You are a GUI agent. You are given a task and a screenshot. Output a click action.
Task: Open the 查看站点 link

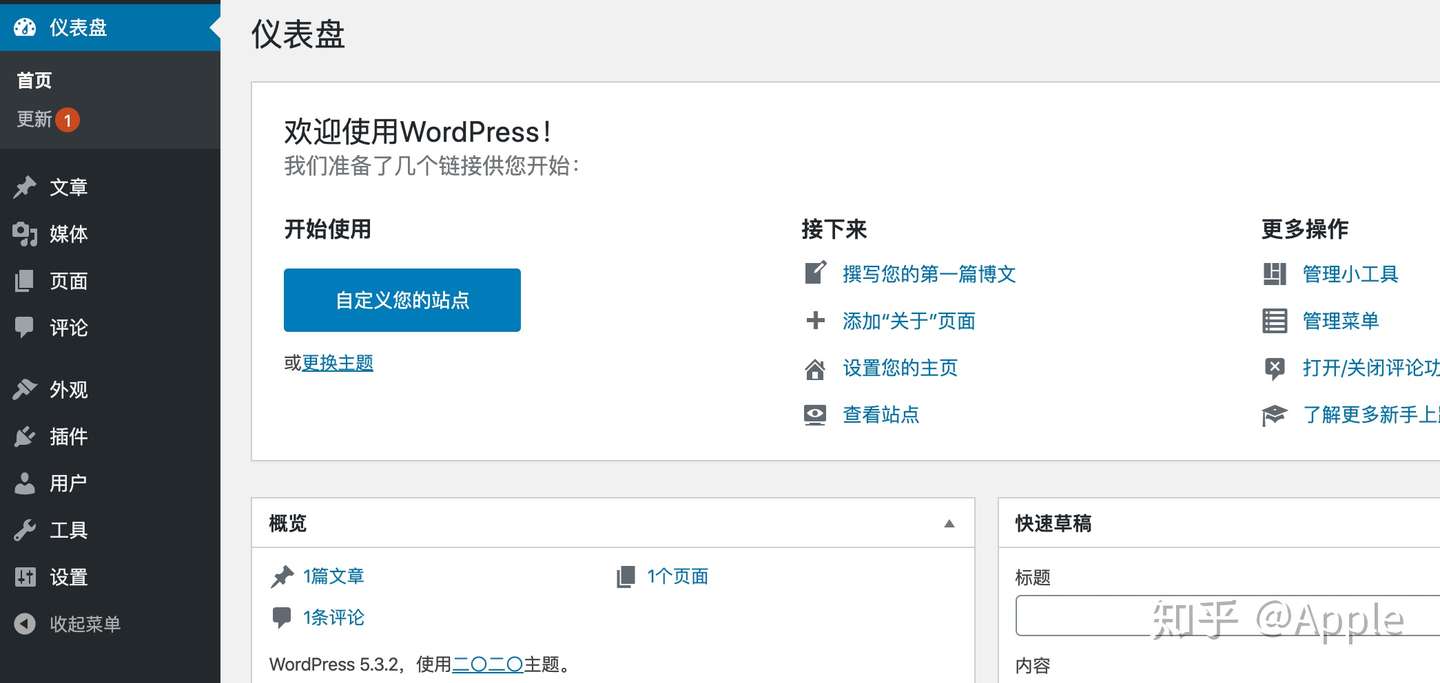tap(881, 415)
